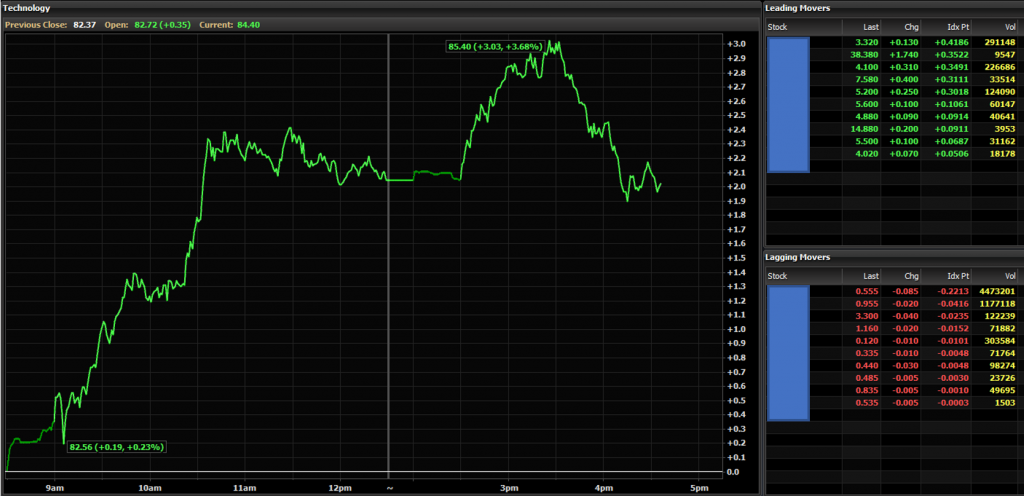This screenshot has width=1024, height=496.
Task: Click the 82.56 low price label
Action: (x=116, y=447)
